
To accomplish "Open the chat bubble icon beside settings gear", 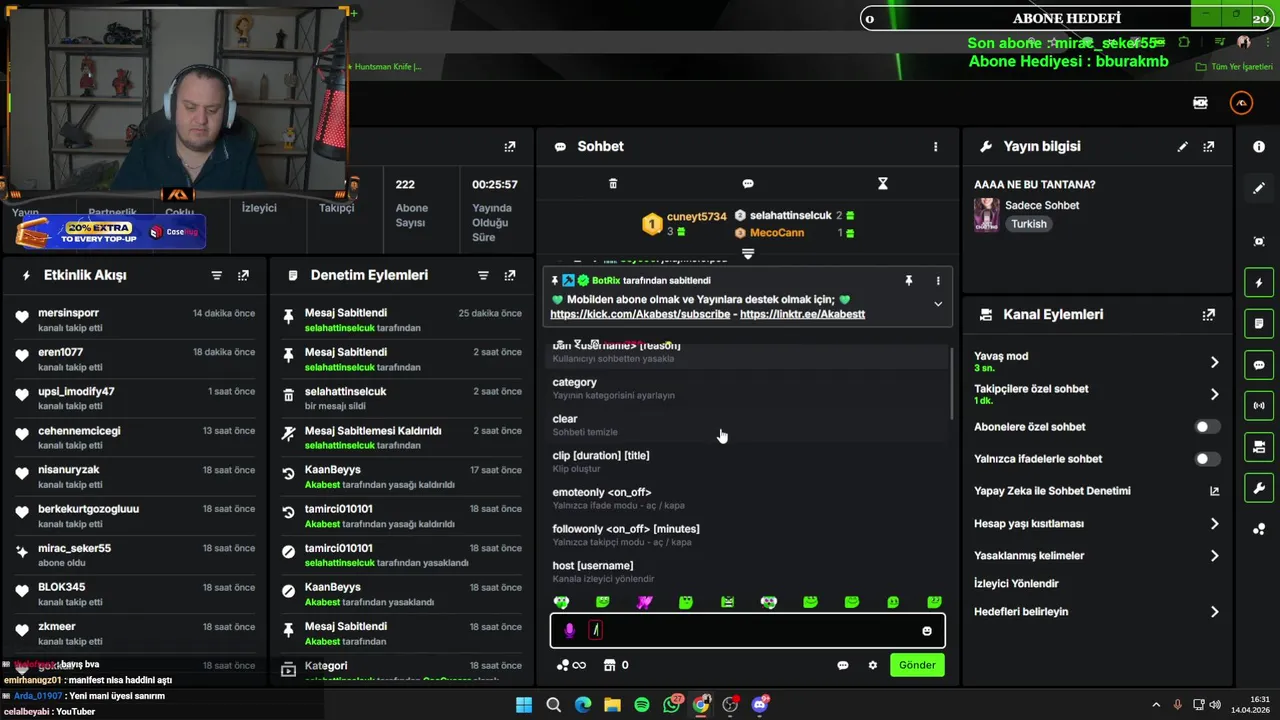I will (843, 665).
